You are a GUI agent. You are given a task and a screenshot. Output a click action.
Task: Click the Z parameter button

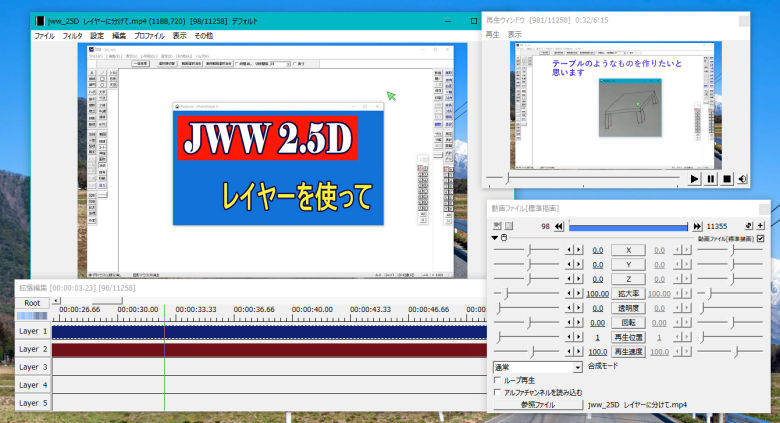pyautogui.click(x=628, y=279)
